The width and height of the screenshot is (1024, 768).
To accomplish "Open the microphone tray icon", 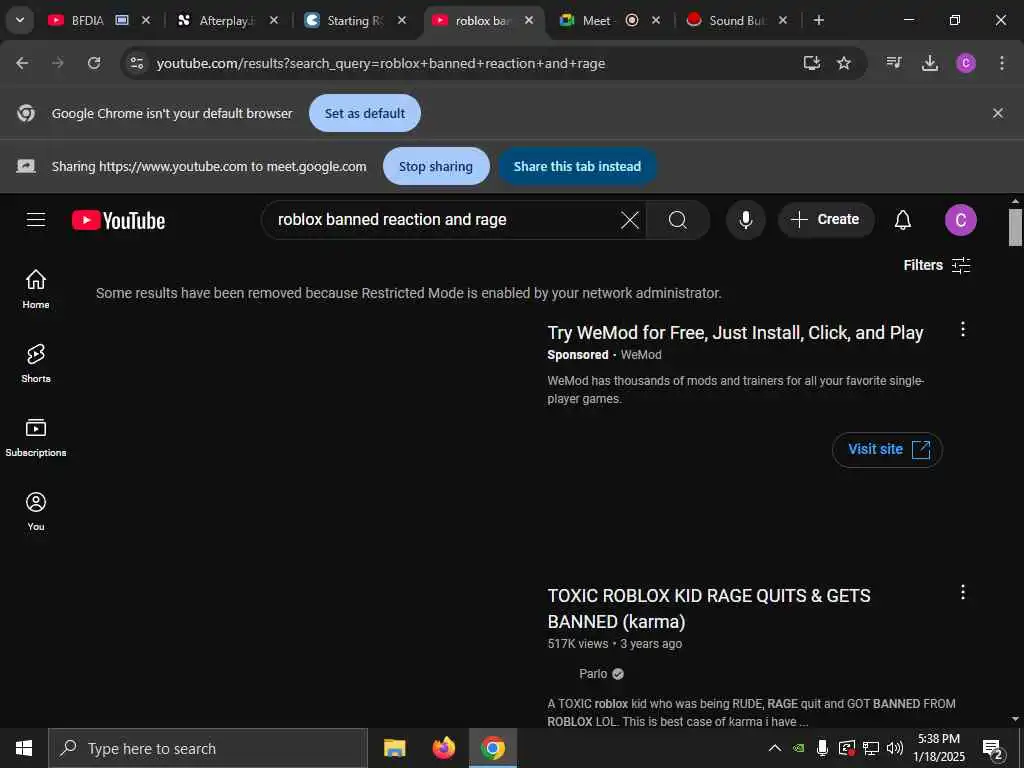I will (822, 748).
